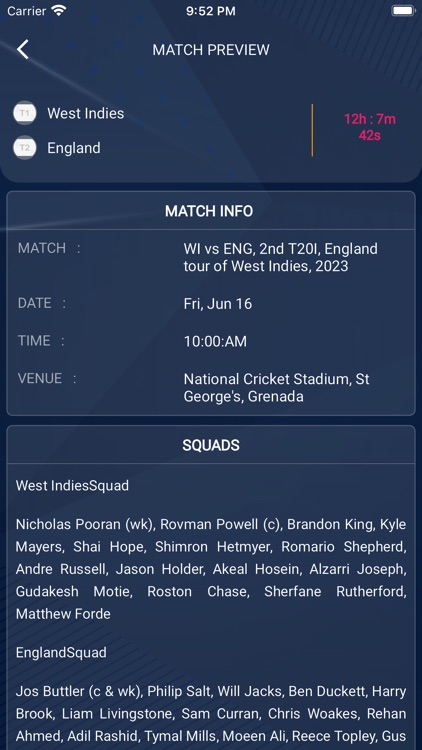Tap the battery icon in status bar

click(x=403, y=11)
